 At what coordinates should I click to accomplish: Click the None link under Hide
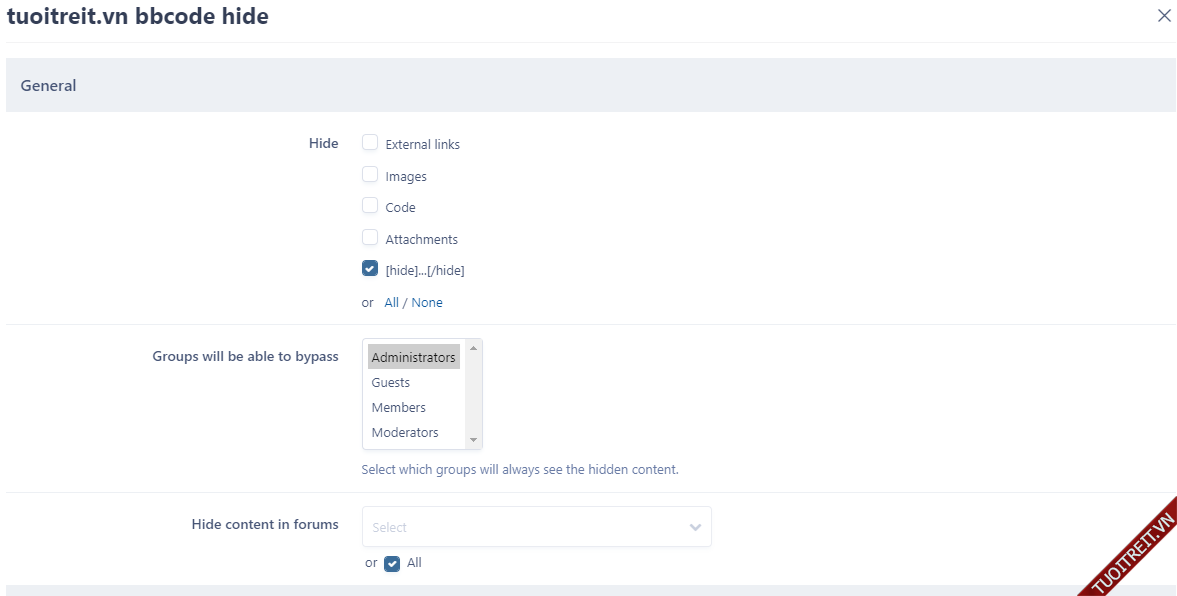(x=427, y=303)
